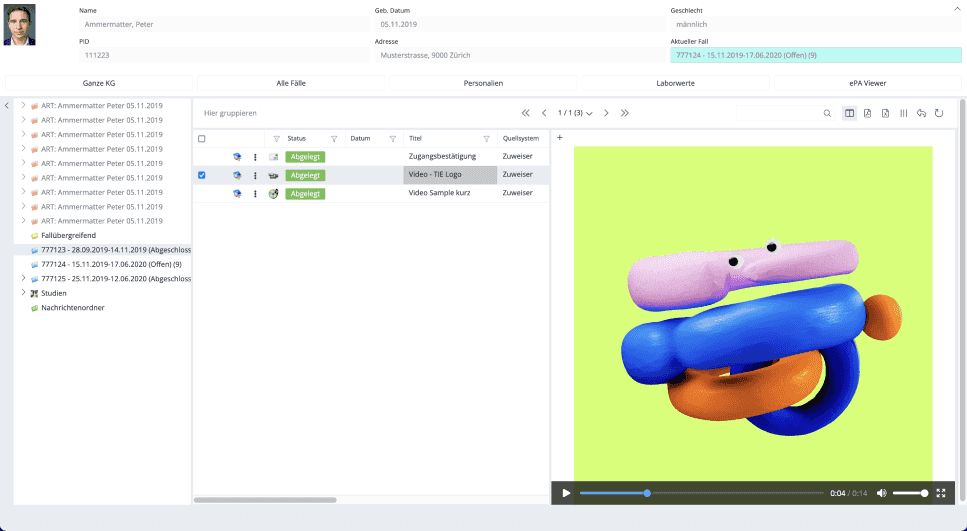Screen dimensions: 967x531
Task: Click the plus icon above the video preview
Action: coord(560,138)
